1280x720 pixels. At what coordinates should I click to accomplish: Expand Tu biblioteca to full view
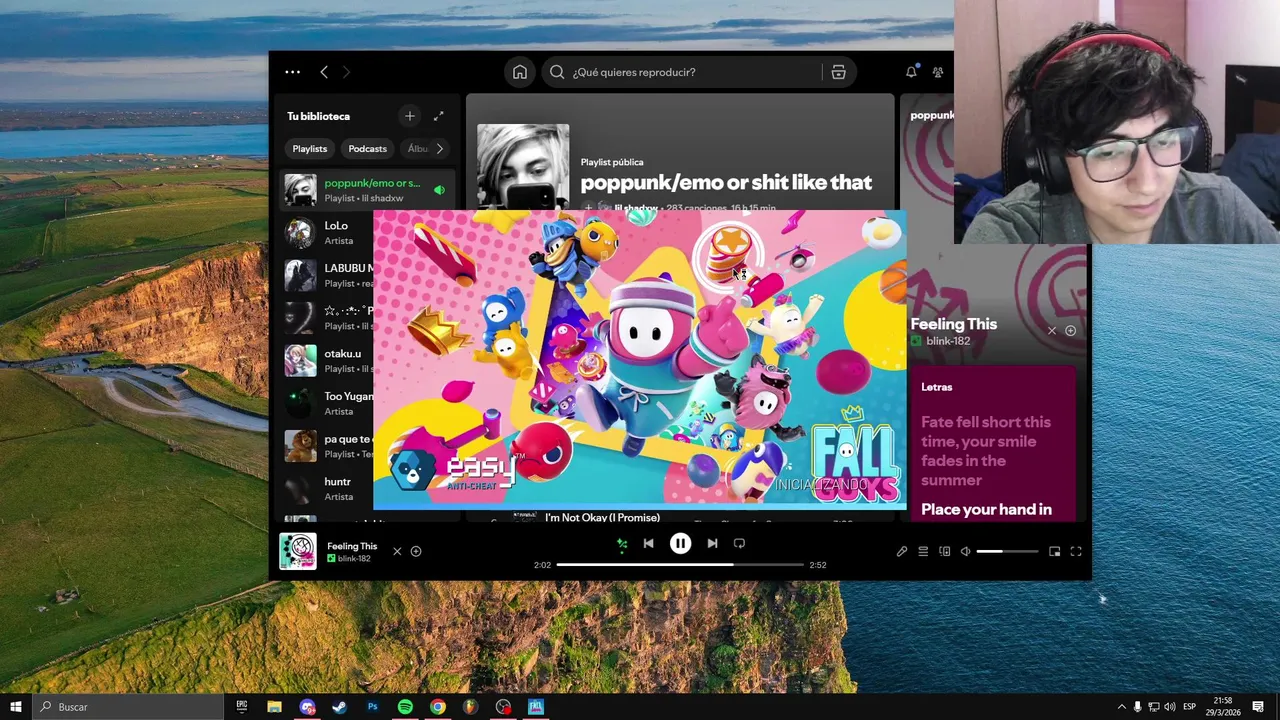pyautogui.click(x=438, y=116)
